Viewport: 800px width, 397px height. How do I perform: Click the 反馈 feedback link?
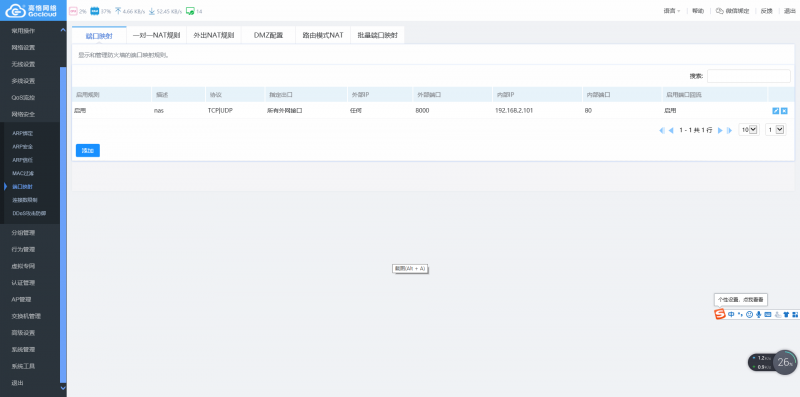point(766,11)
